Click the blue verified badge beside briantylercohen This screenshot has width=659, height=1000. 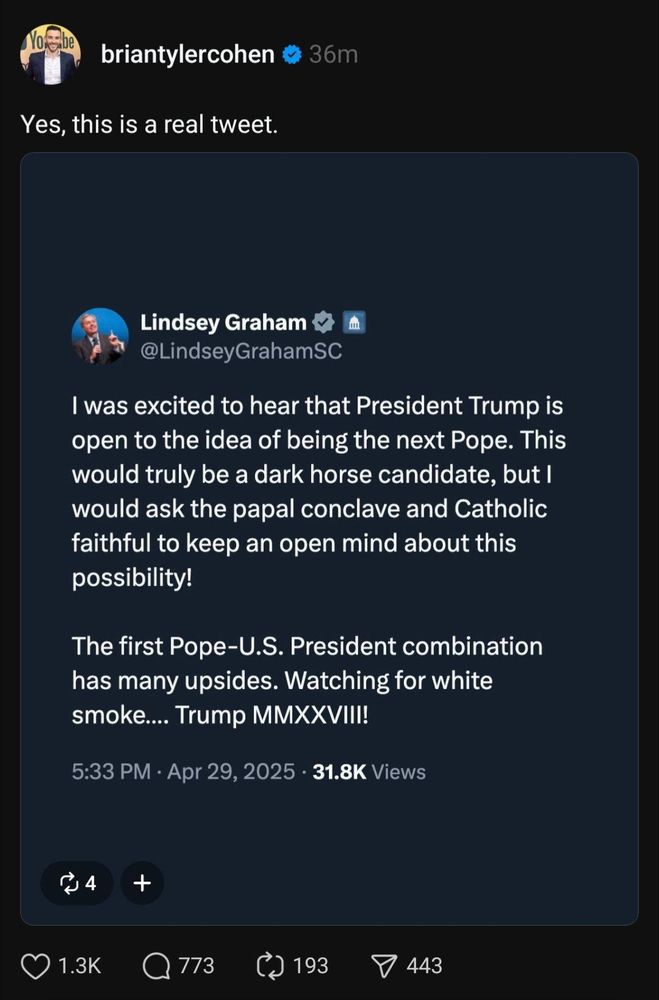[292, 55]
